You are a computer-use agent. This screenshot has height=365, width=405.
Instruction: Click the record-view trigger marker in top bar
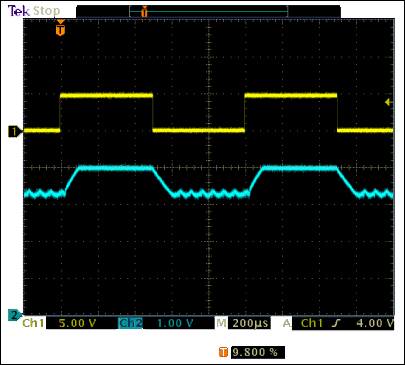[144, 12]
